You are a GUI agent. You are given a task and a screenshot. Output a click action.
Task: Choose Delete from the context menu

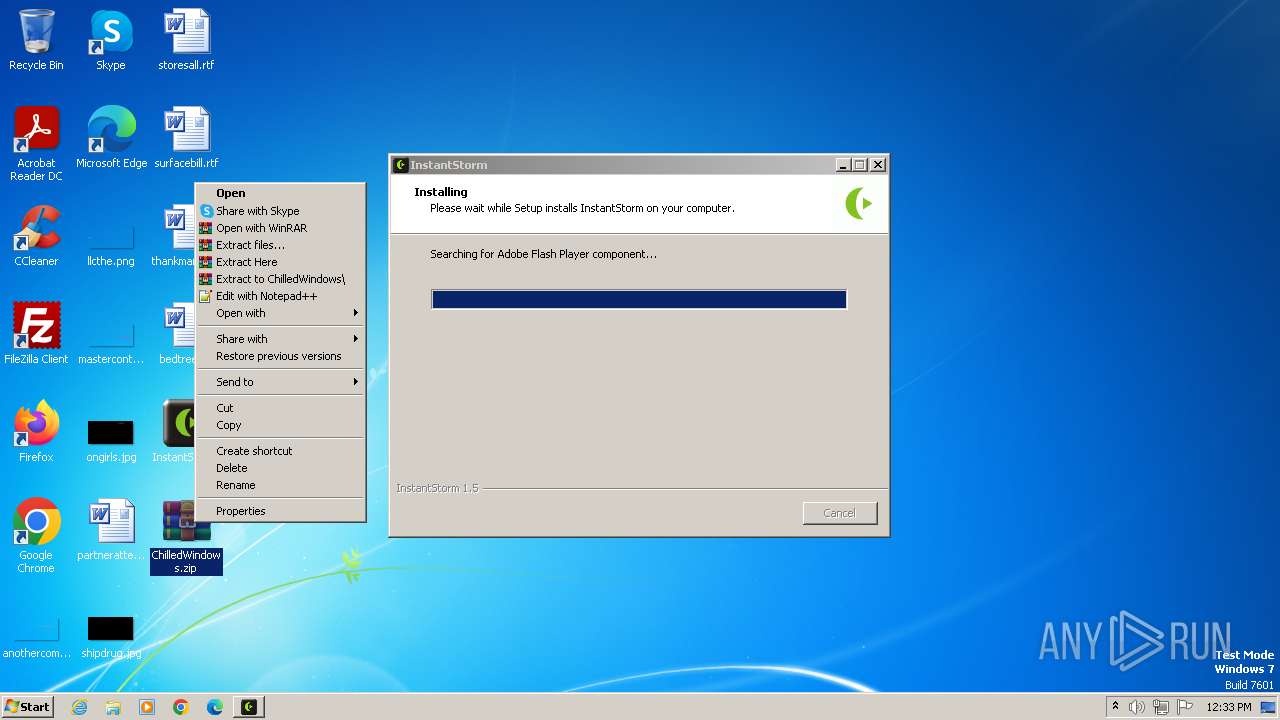[x=280, y=468]
